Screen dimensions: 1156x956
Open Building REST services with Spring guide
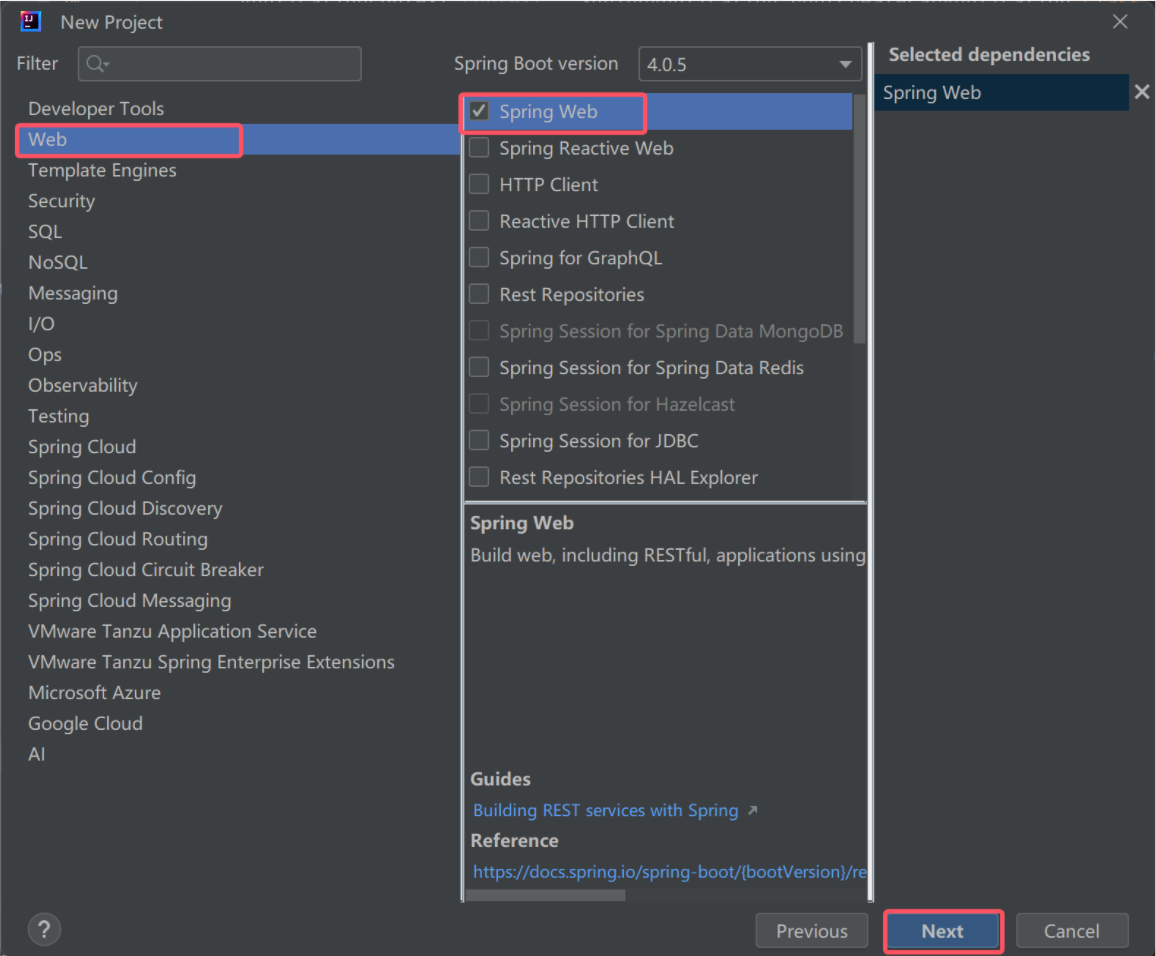605,810
